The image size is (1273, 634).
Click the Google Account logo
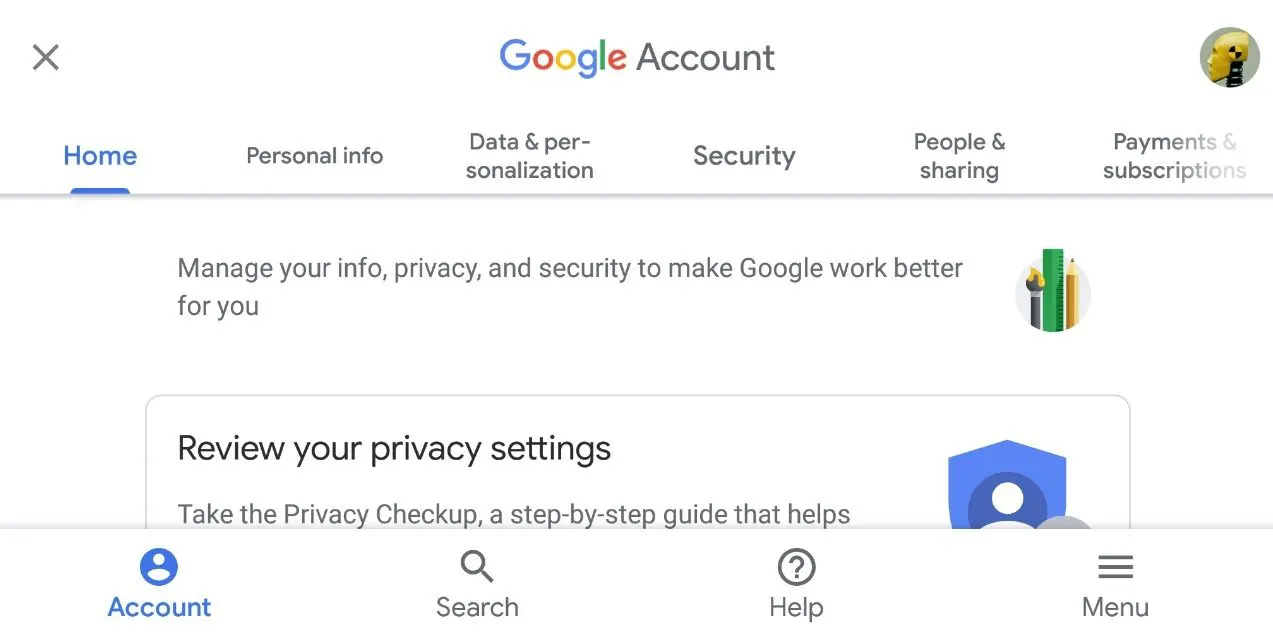(637, 58)
